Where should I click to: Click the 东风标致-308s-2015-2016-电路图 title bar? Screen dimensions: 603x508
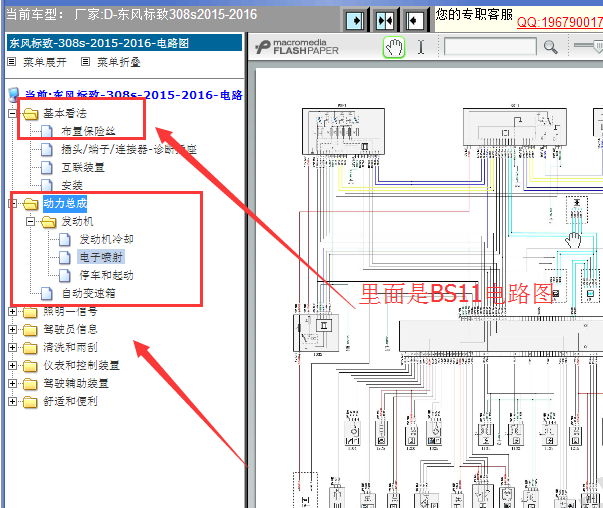pos(125,43)
